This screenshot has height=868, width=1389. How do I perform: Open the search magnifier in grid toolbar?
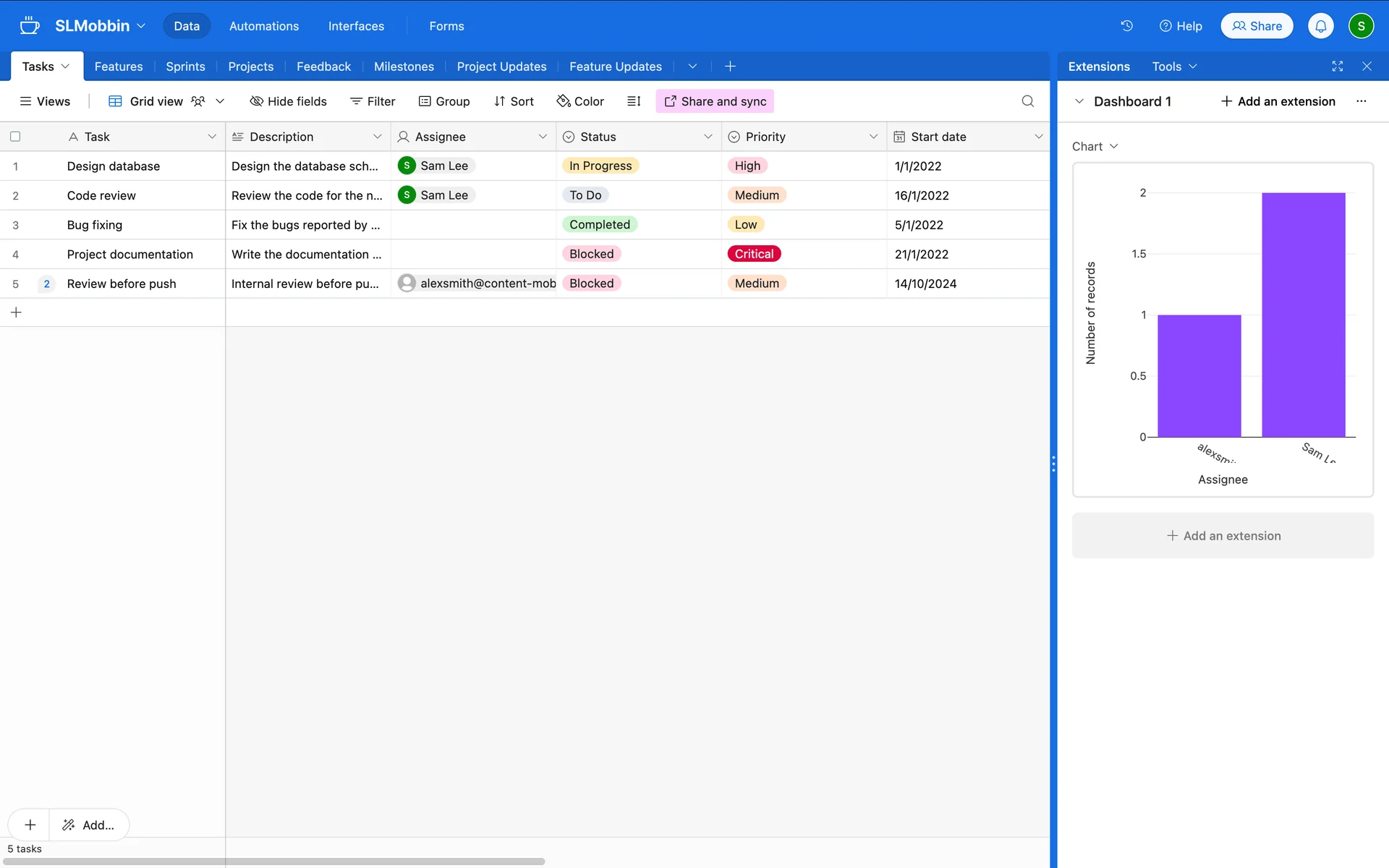[x=1027, y=101]
